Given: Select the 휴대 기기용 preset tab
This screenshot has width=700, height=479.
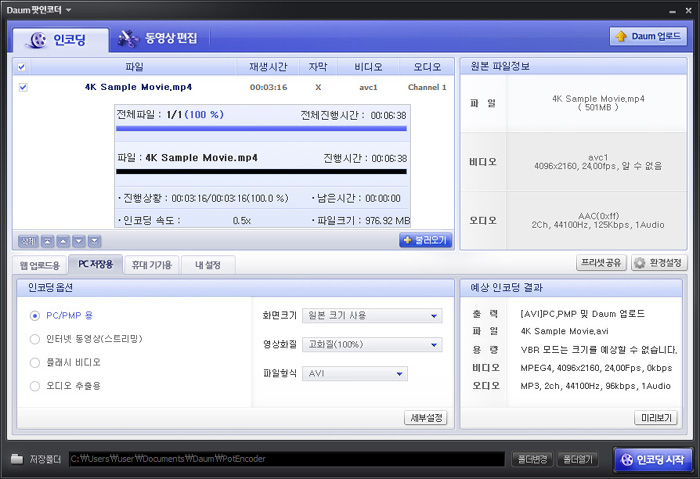Looking at the screenshot, I should (152, 265).
